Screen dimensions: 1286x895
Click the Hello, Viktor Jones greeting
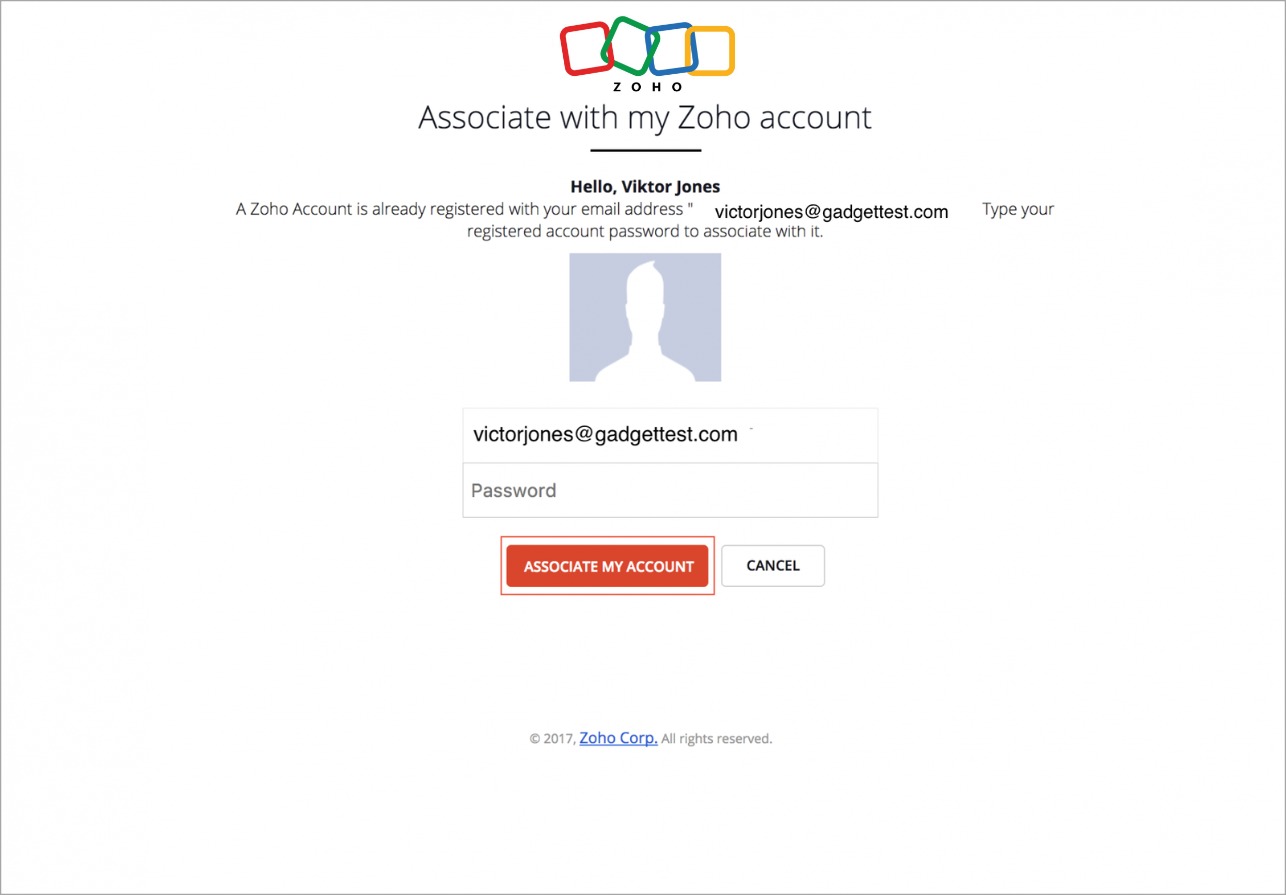click(x=645, y=186)
